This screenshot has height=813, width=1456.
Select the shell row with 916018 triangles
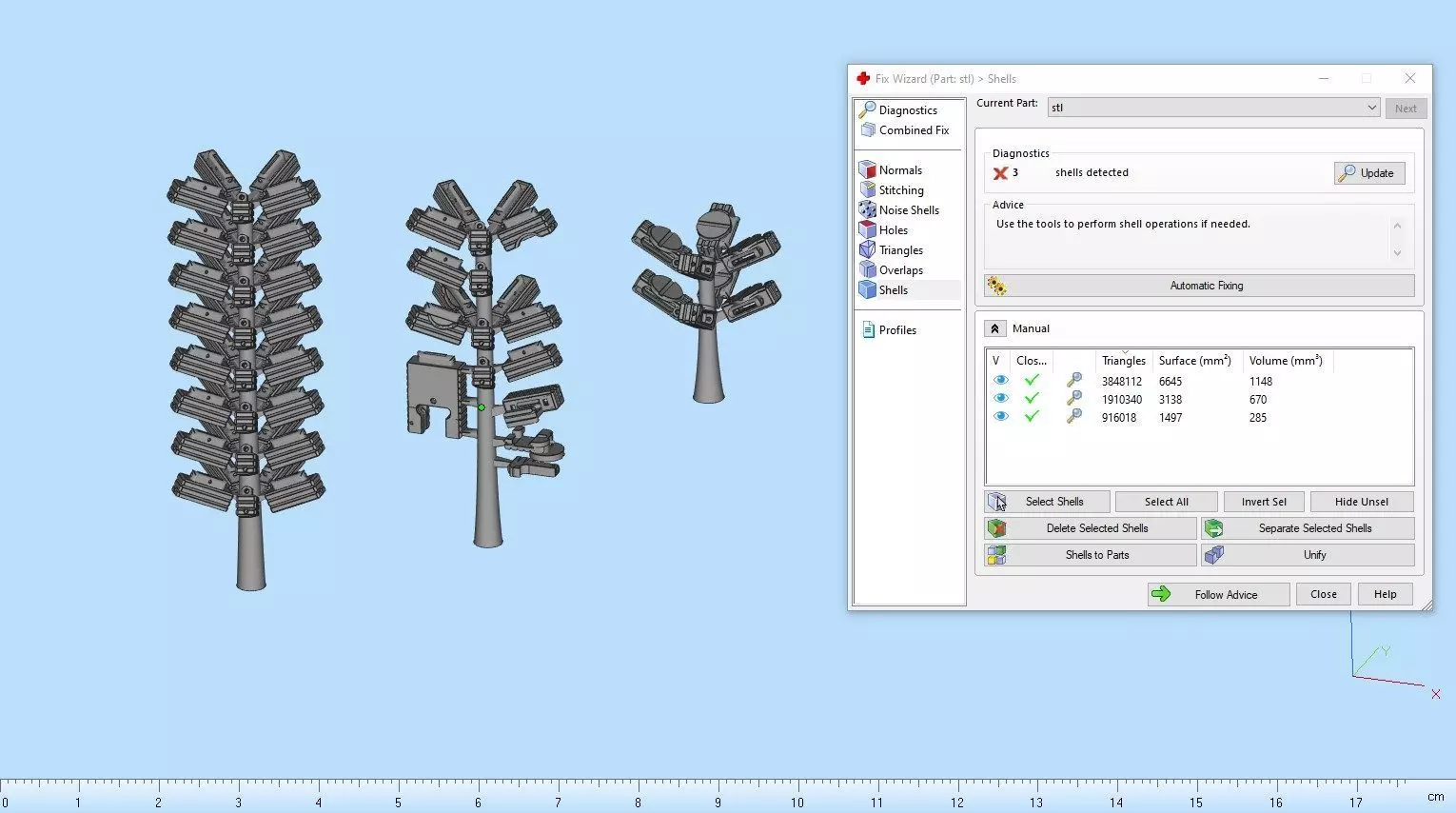pyautogui.click(x=1199, y=417)
